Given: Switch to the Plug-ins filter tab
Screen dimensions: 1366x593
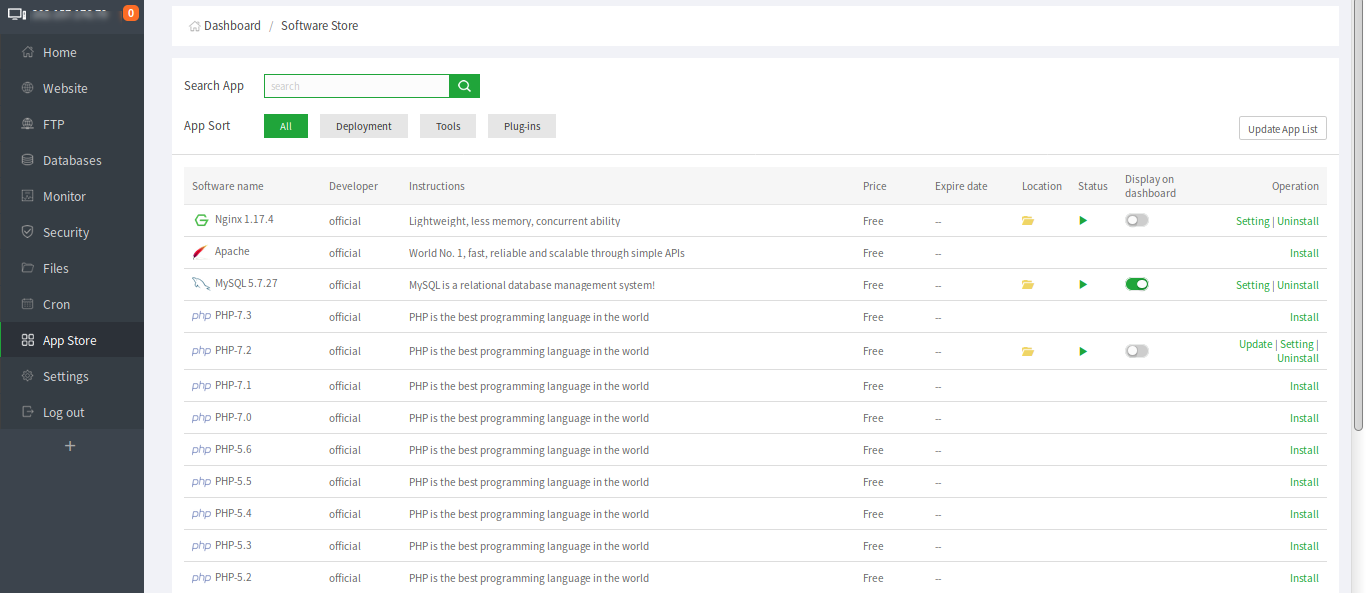Looking at the screenshot, I should click(521, 126).
